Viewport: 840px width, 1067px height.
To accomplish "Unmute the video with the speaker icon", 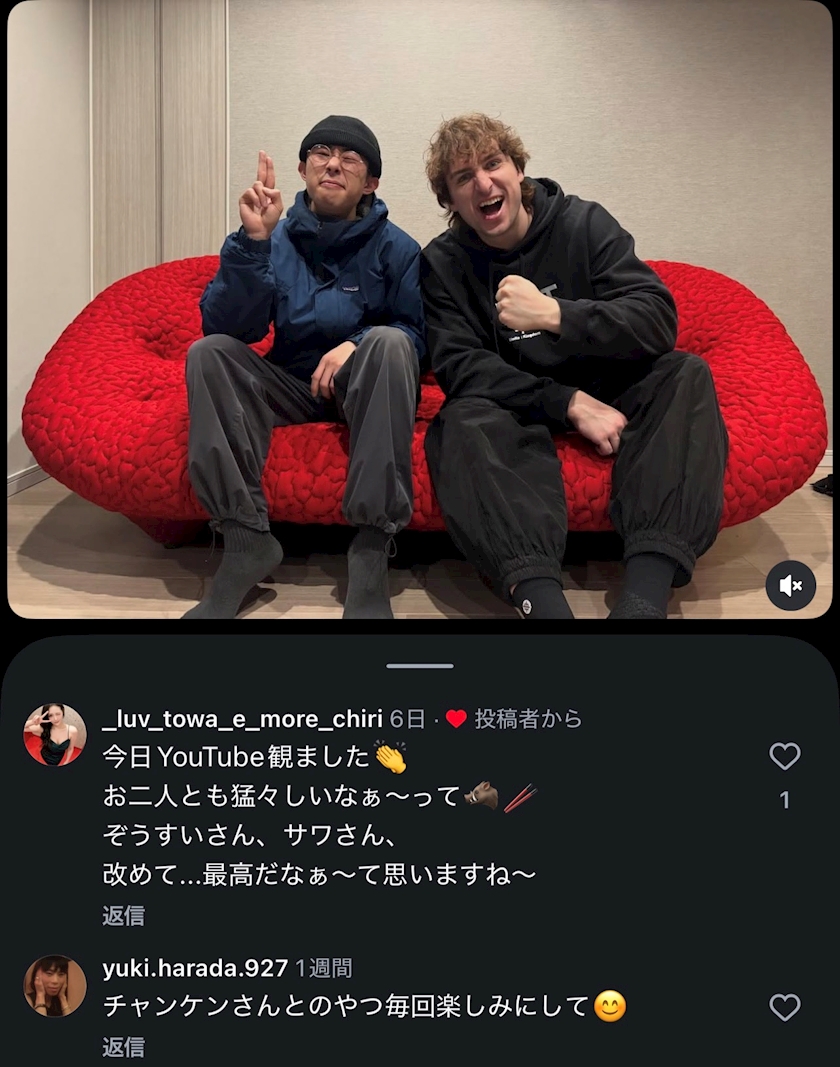I will [790, 585].
